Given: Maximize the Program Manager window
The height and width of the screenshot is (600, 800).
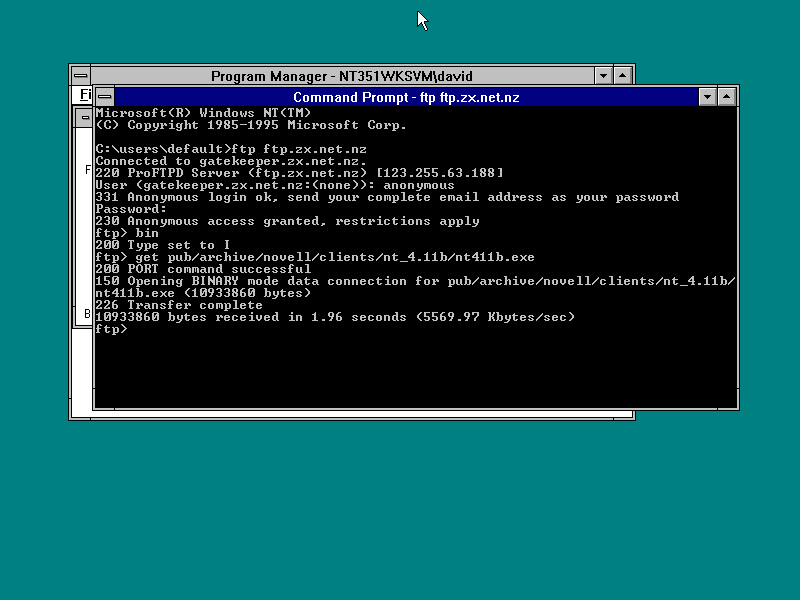Looking at the screenshot, I should (622, 76).
